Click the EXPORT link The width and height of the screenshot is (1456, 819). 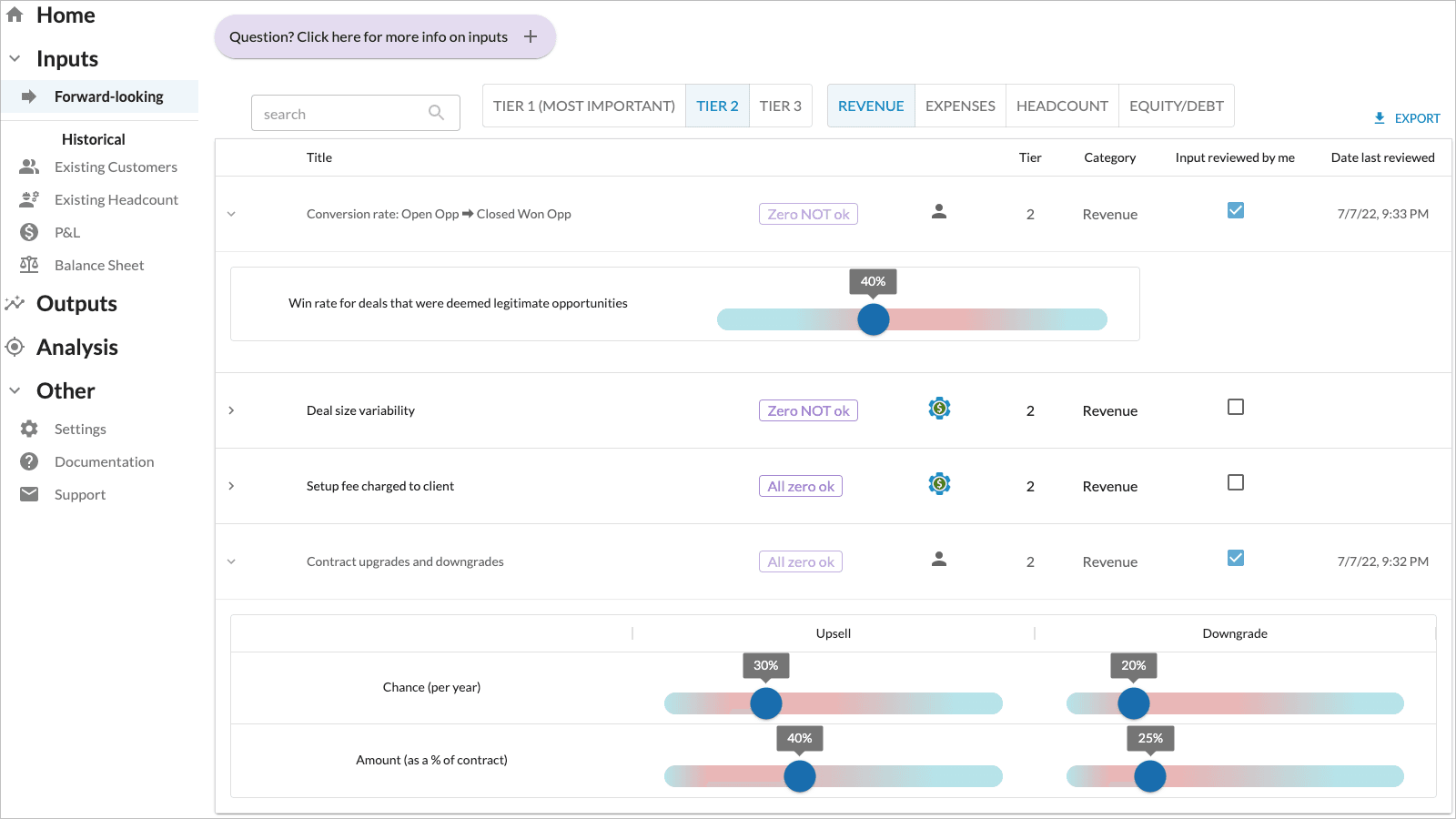pyautogui.click(x=1407, y=118)
